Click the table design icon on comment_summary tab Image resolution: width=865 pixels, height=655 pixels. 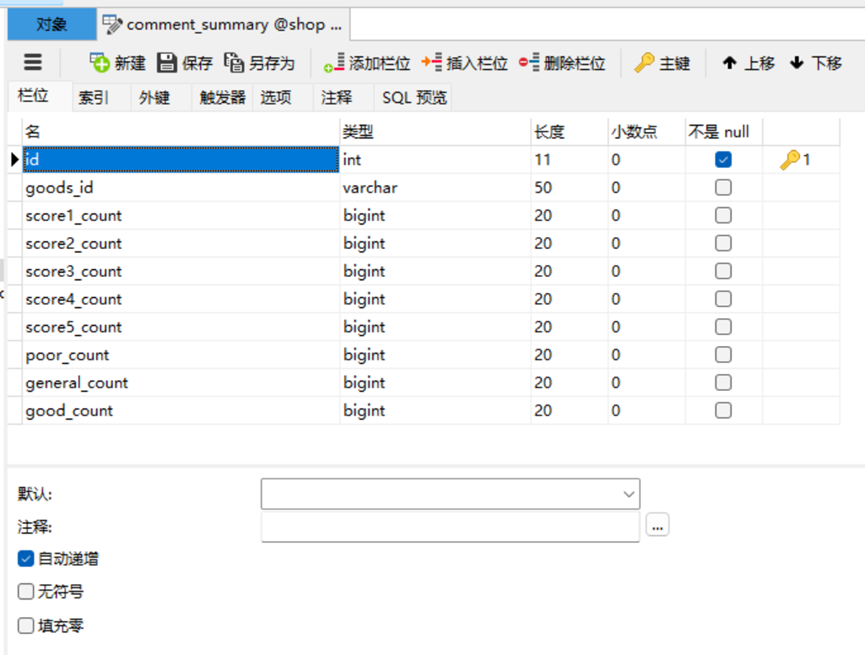coord(112,24)
